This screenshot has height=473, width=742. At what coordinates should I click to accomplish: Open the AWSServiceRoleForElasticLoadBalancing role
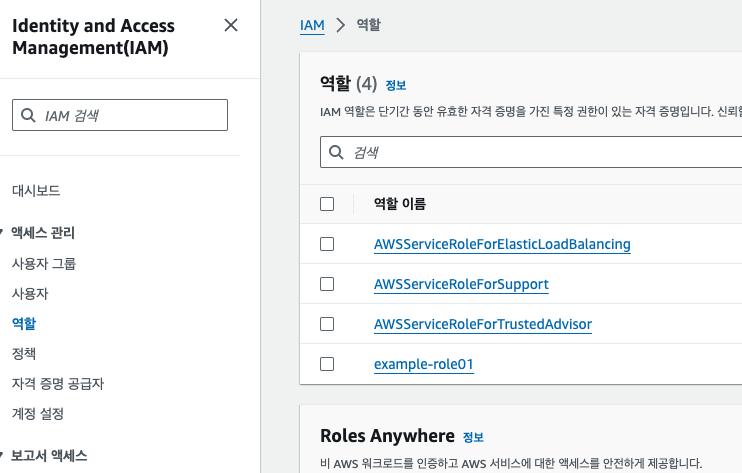(x=502, y=245)
